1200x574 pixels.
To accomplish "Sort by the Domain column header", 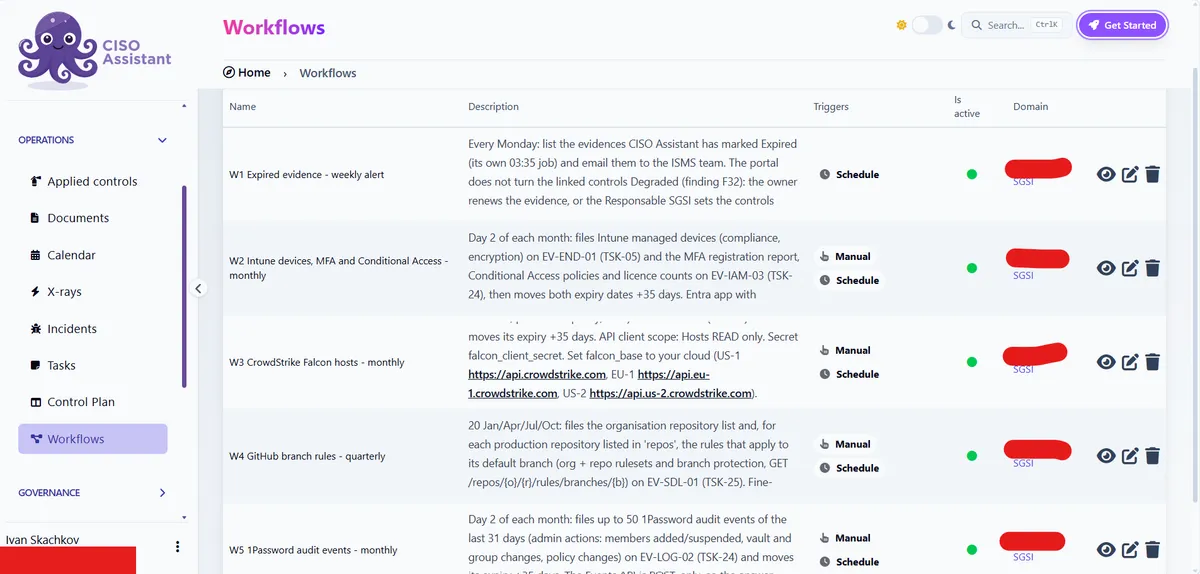I will click(x=1031, y=107).
